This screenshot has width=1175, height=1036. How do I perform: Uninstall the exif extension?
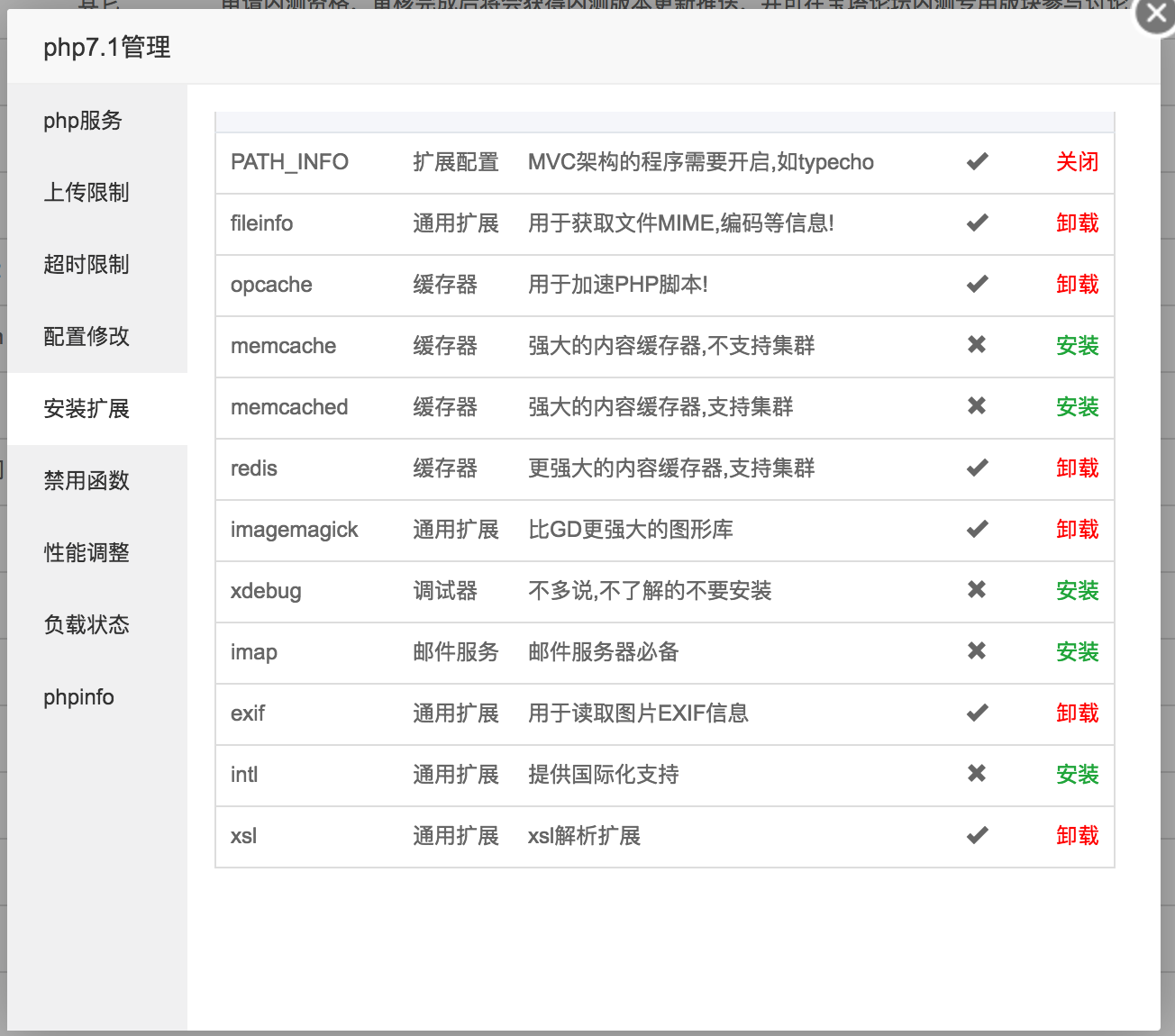click(1078, 713)
